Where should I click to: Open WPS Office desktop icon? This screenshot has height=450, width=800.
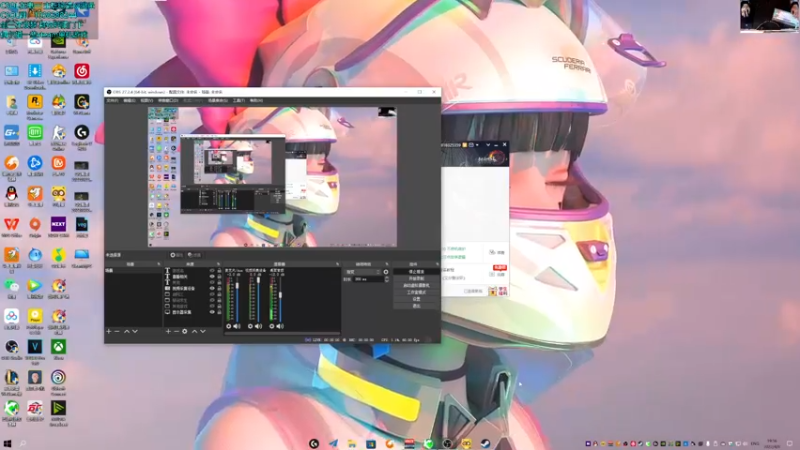11,224
